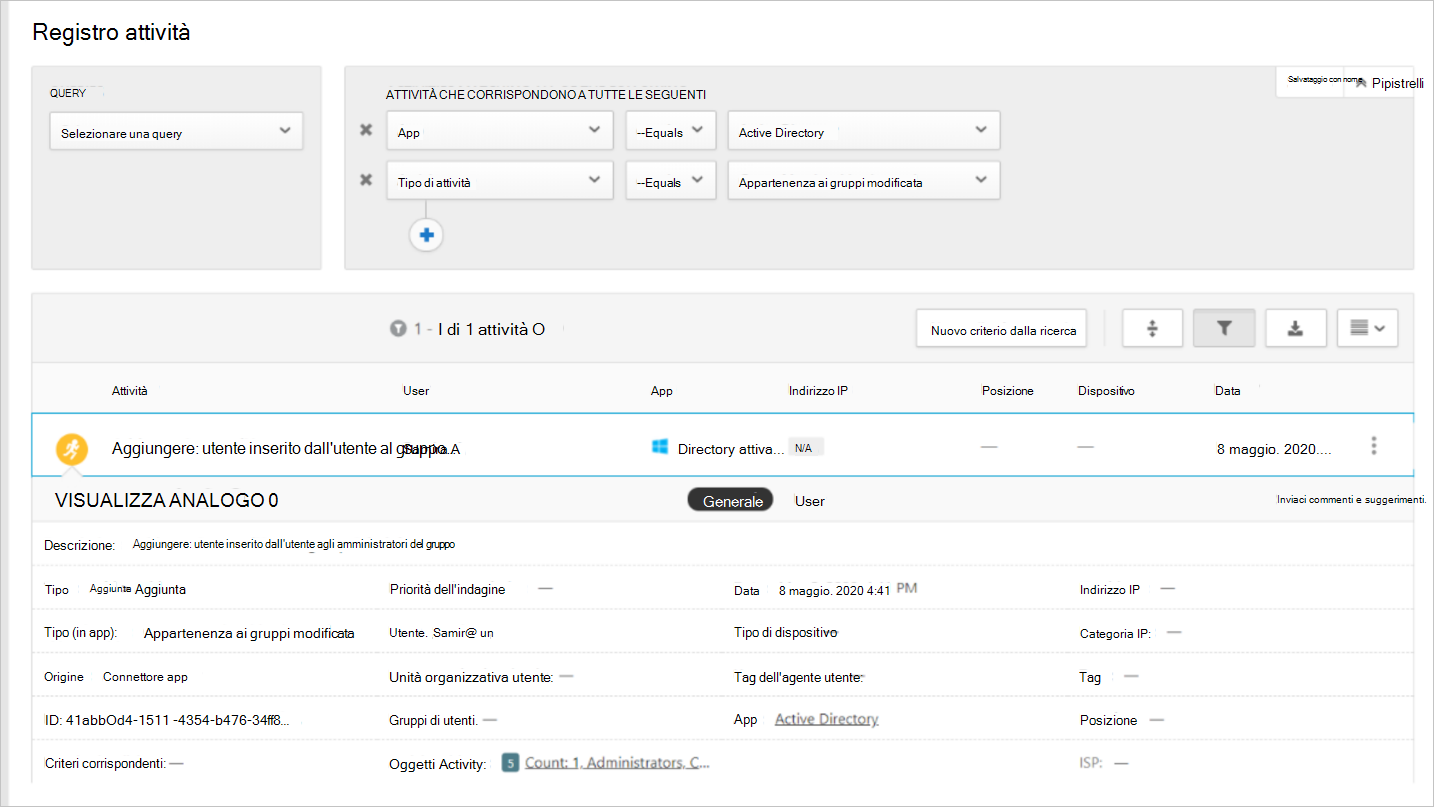Sort by the App column header
Image resolution: width=1434 pixels, height=807 pixels.
pos(662,391)
